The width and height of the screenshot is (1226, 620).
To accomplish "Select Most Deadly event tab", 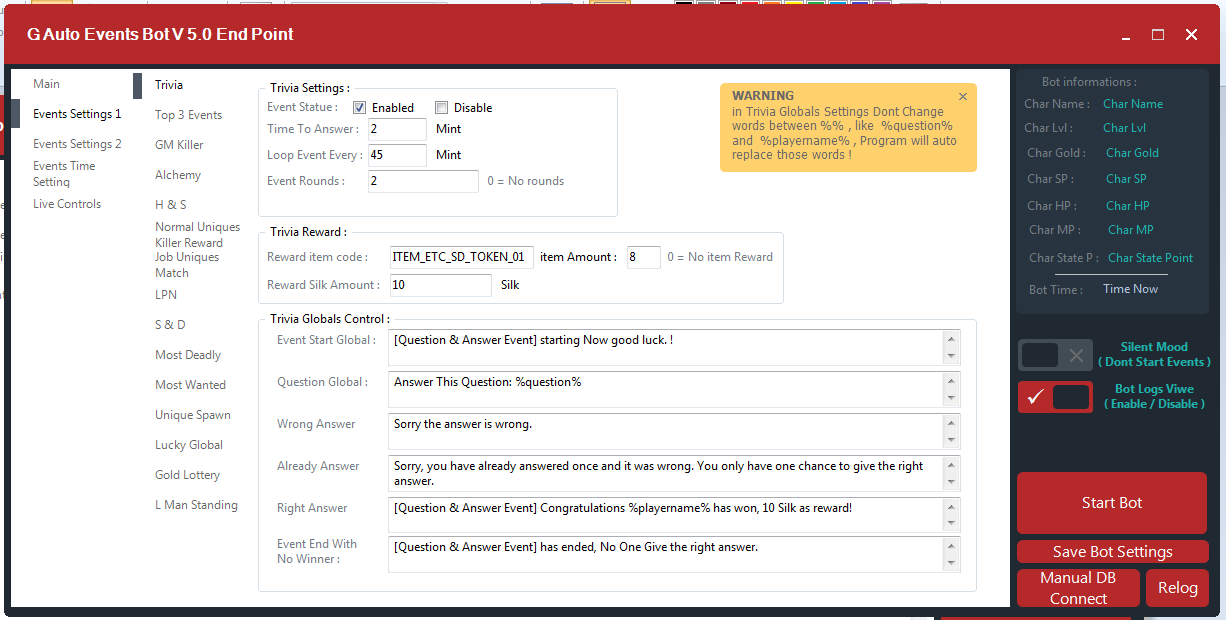I will (188, 355).
